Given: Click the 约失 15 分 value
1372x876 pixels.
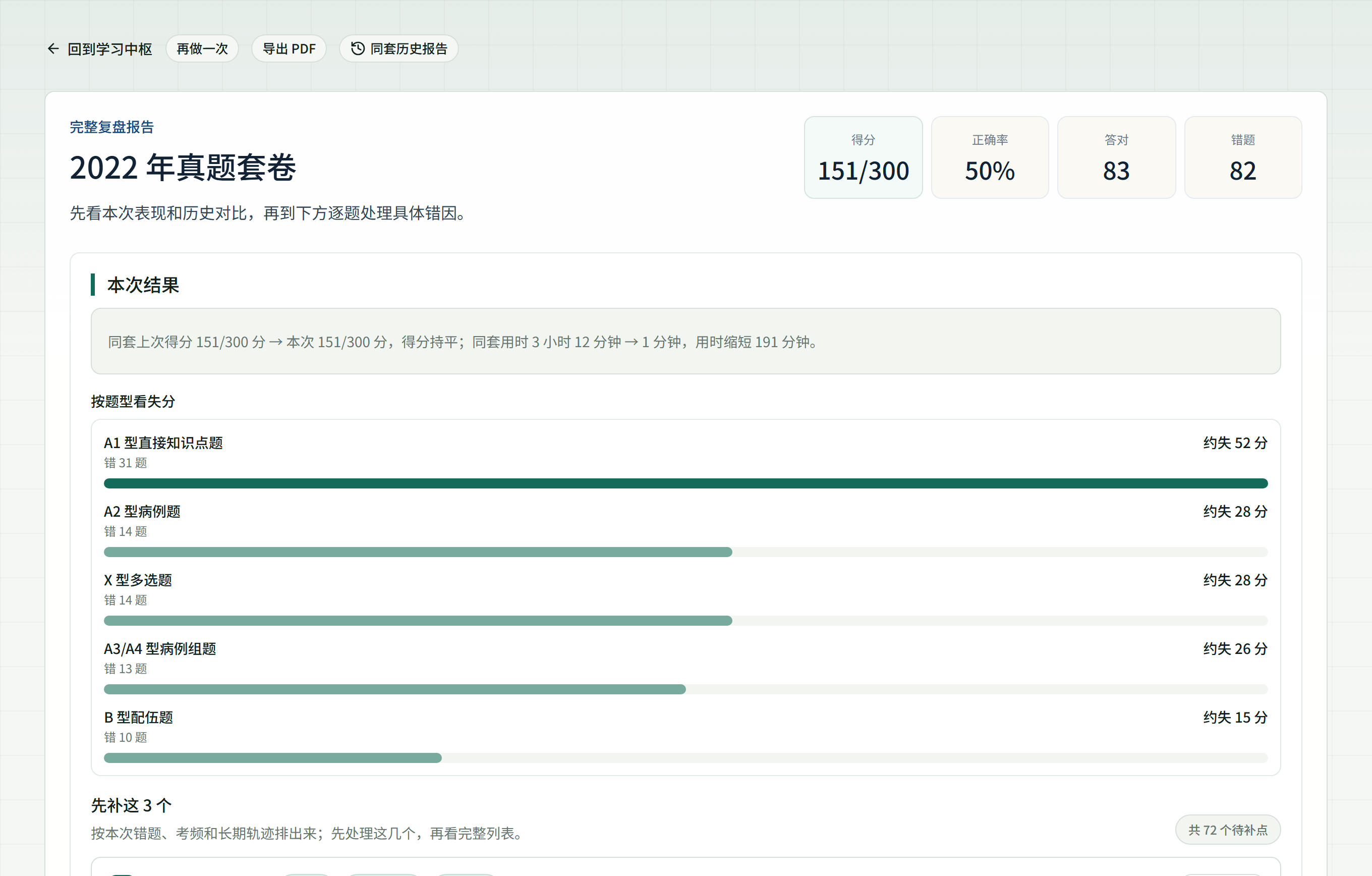Looking at the screenshot, I should click(1235, 718).
